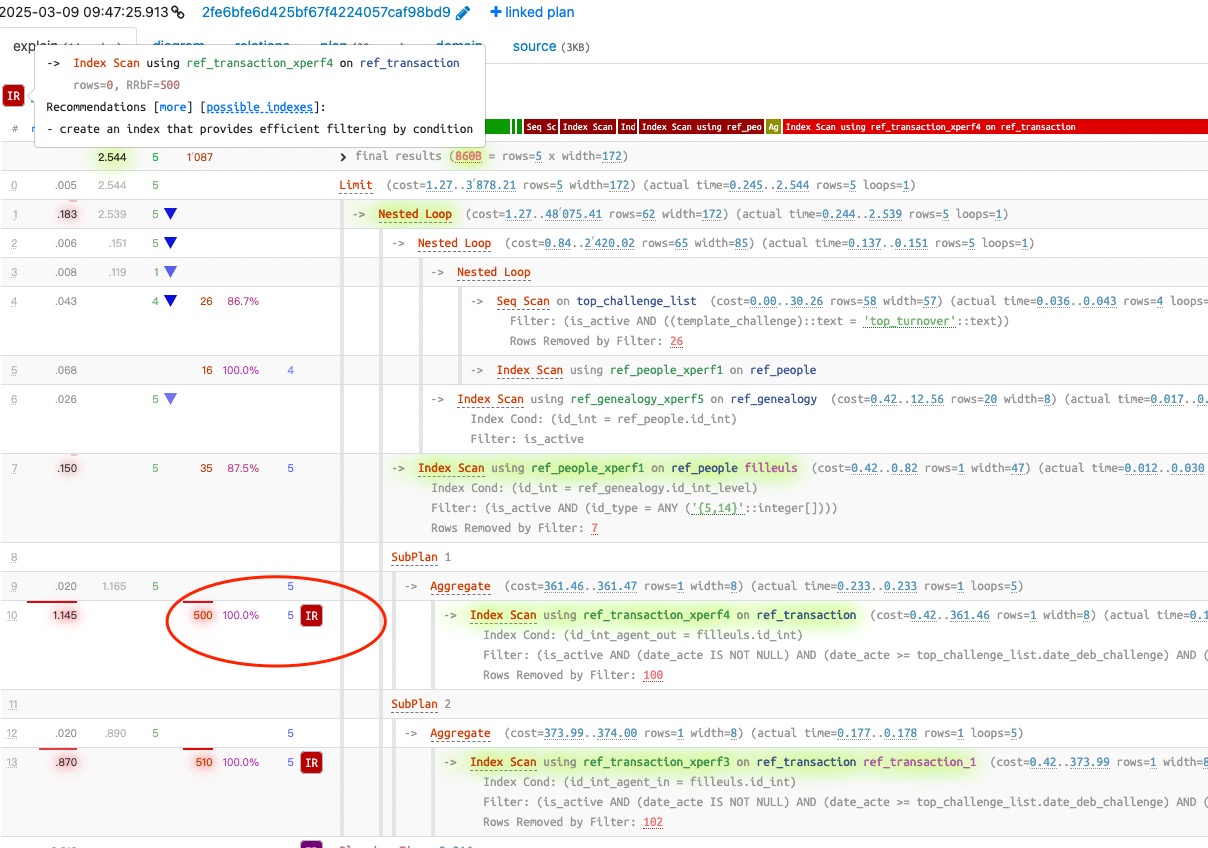Open the explain tab
Image resolution: width=1208 pixels, height=848 pixels.
click(x=32, y=46)
